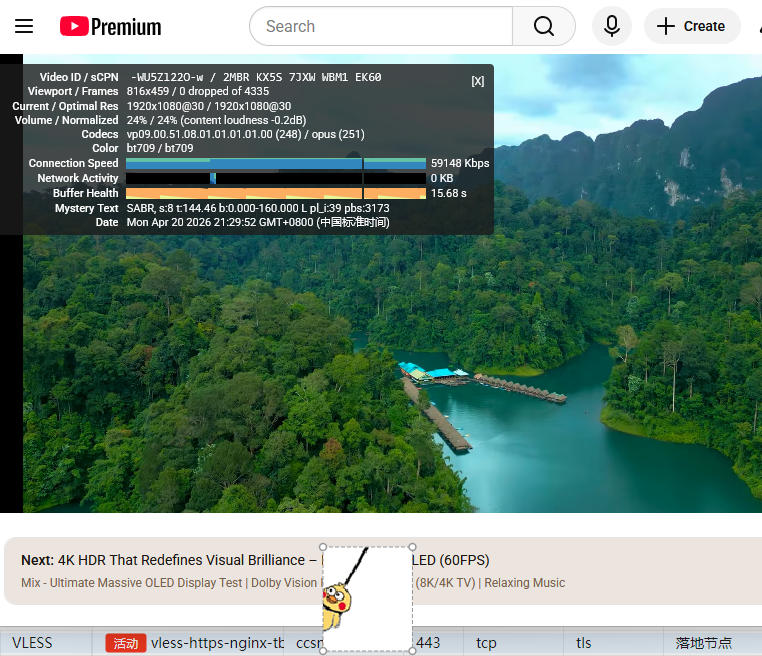Click the Create button
This screenshot has height=656, width=762.
click(x=691, y=27)
